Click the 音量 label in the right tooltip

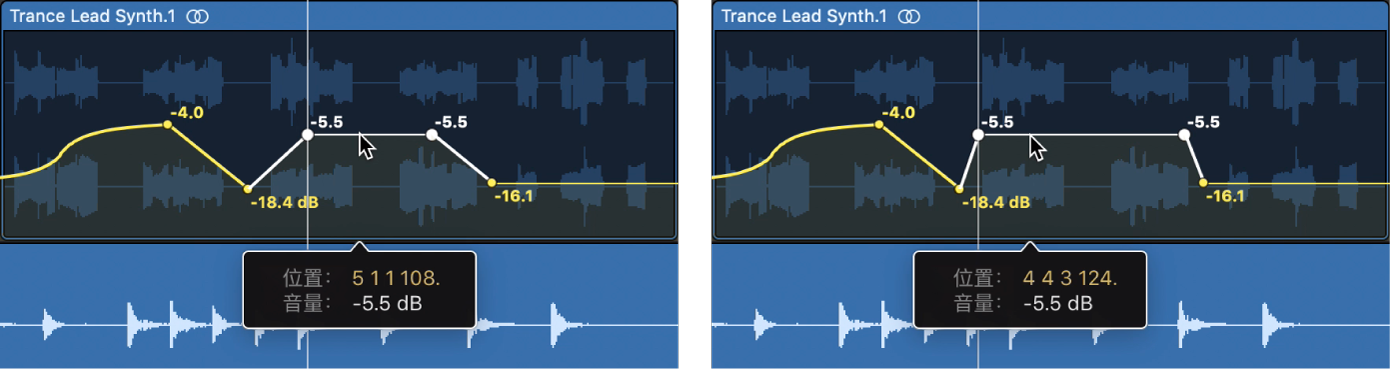pyautogui.click(x=975, y=303)
